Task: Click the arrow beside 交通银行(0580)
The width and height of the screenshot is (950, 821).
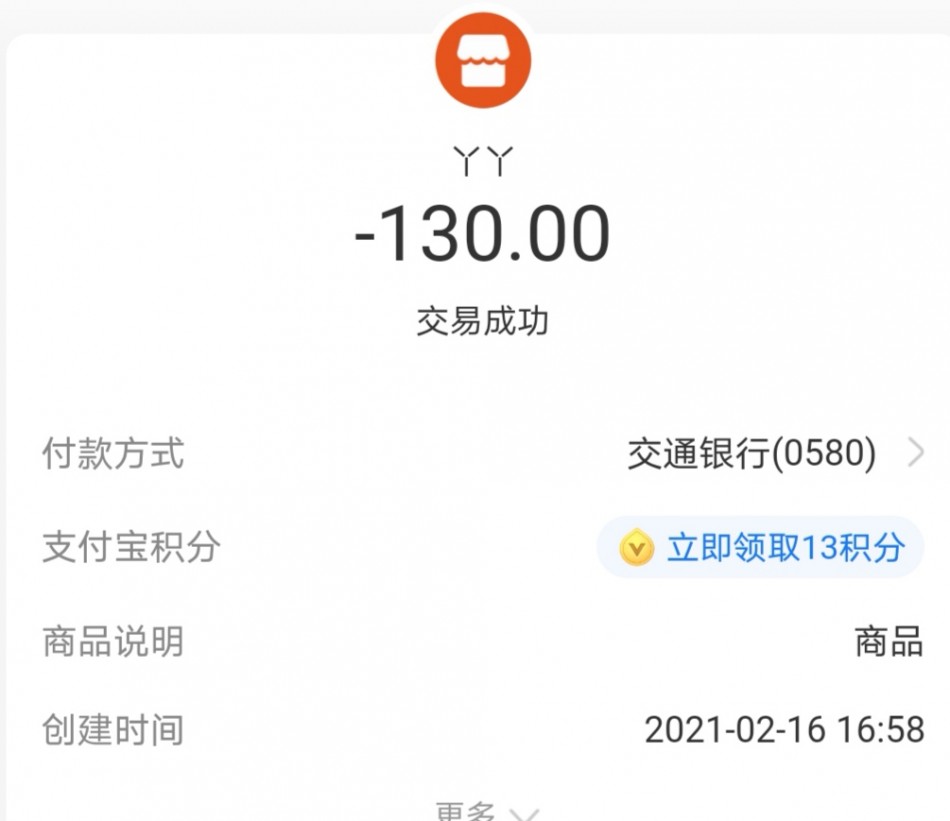Action: [x=916, y=455]
